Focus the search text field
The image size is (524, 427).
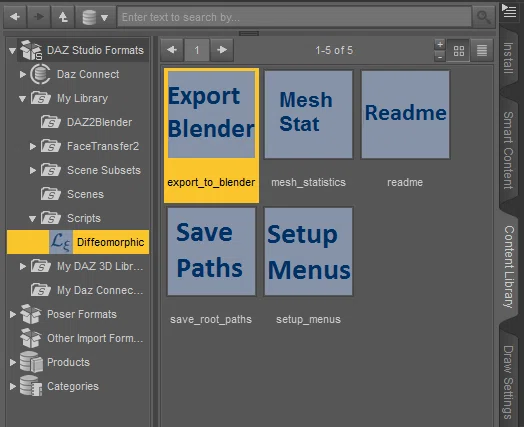coord(294,17)
